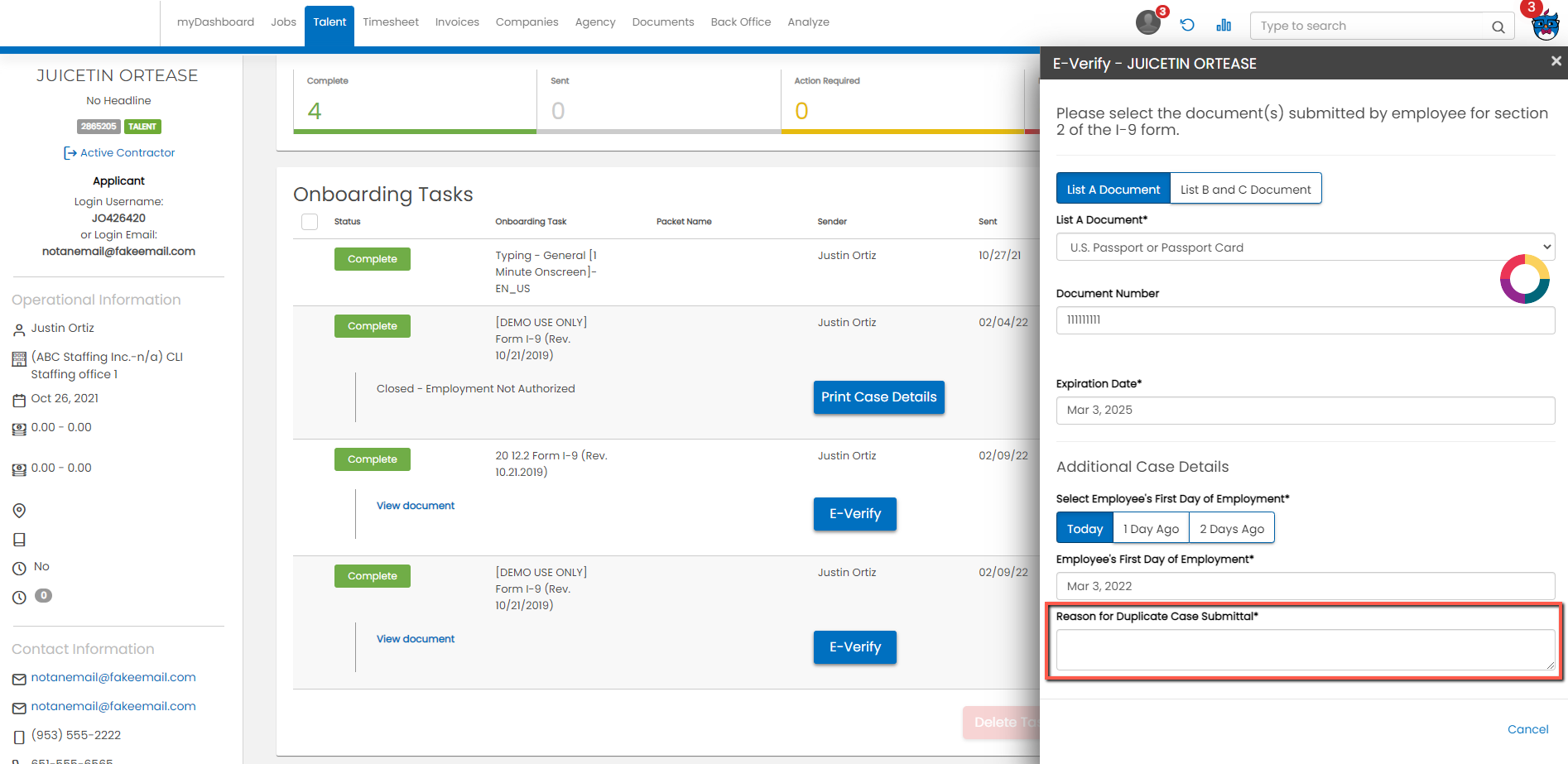Open the Timesheet menu

point(391,22)
